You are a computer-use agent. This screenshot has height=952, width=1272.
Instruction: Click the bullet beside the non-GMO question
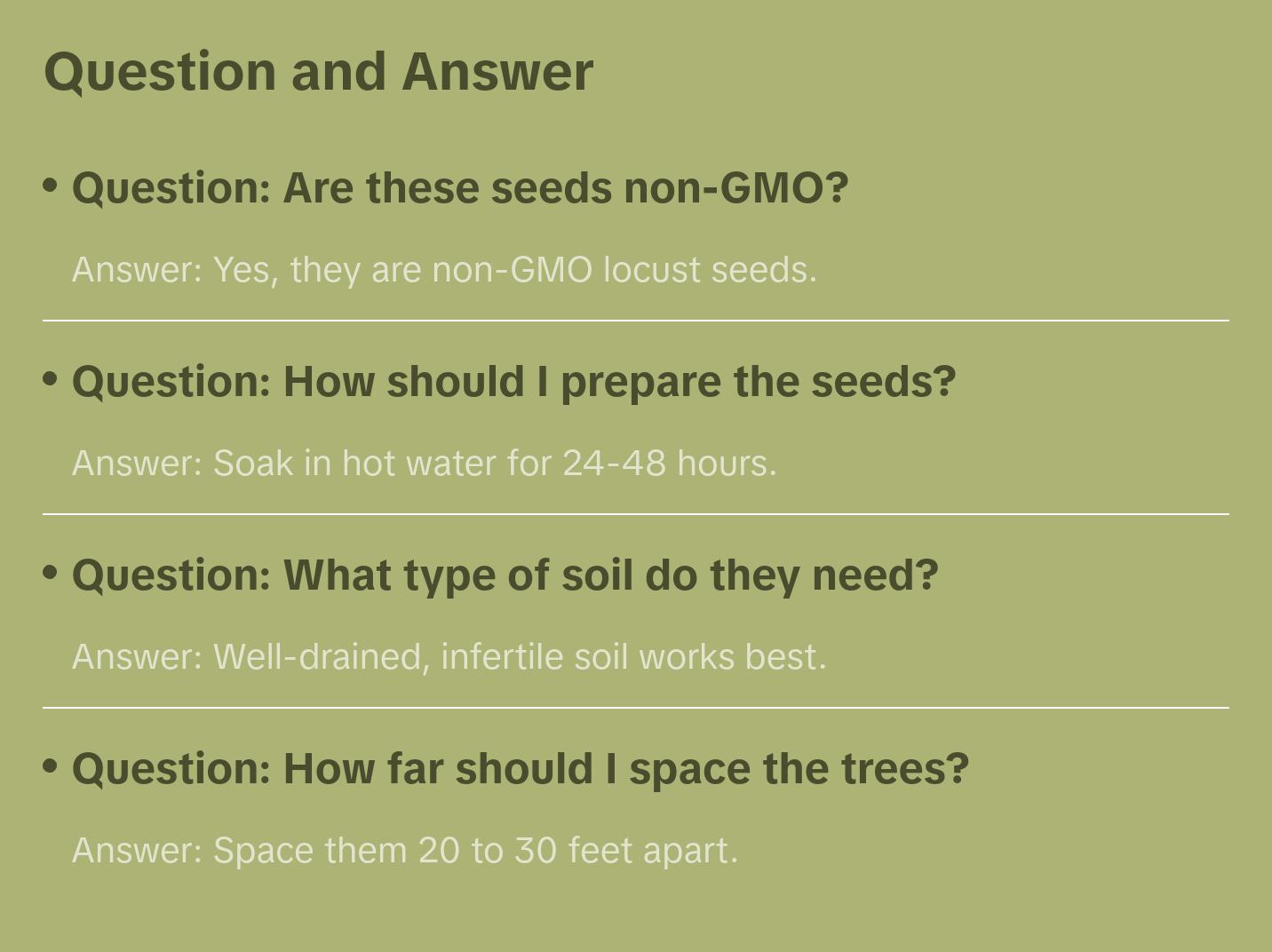[x=51, y=185]
